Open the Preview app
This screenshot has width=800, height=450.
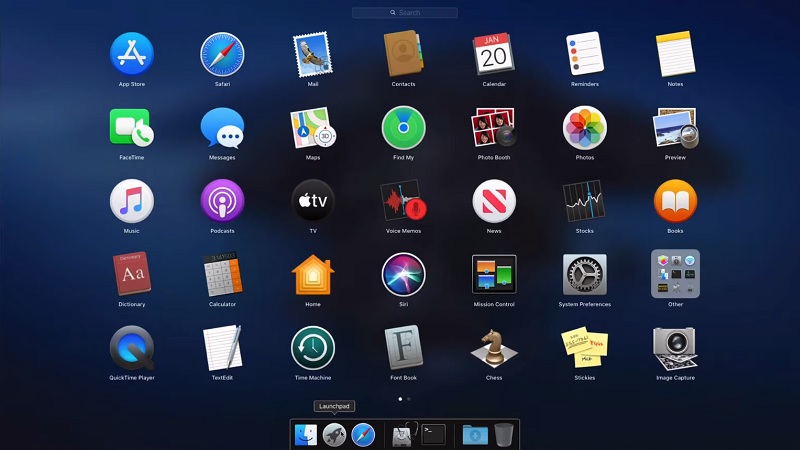pyautogui.click(x=675, y=128)
